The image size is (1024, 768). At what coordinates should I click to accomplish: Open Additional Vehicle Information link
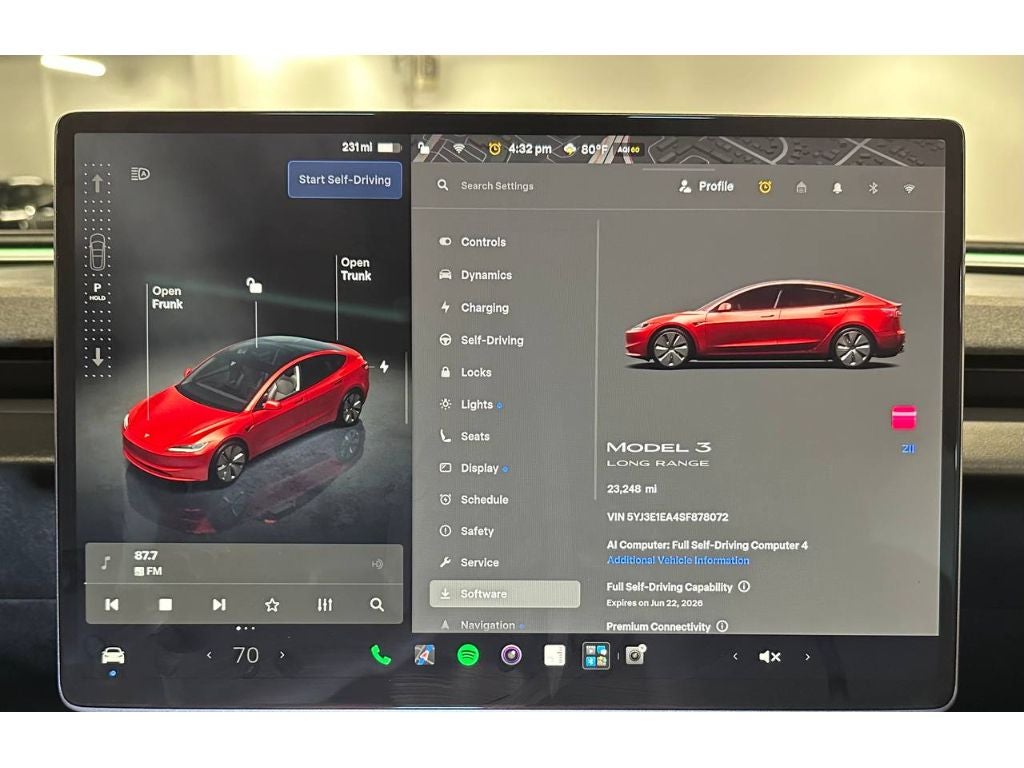click(x=678, y=560)
